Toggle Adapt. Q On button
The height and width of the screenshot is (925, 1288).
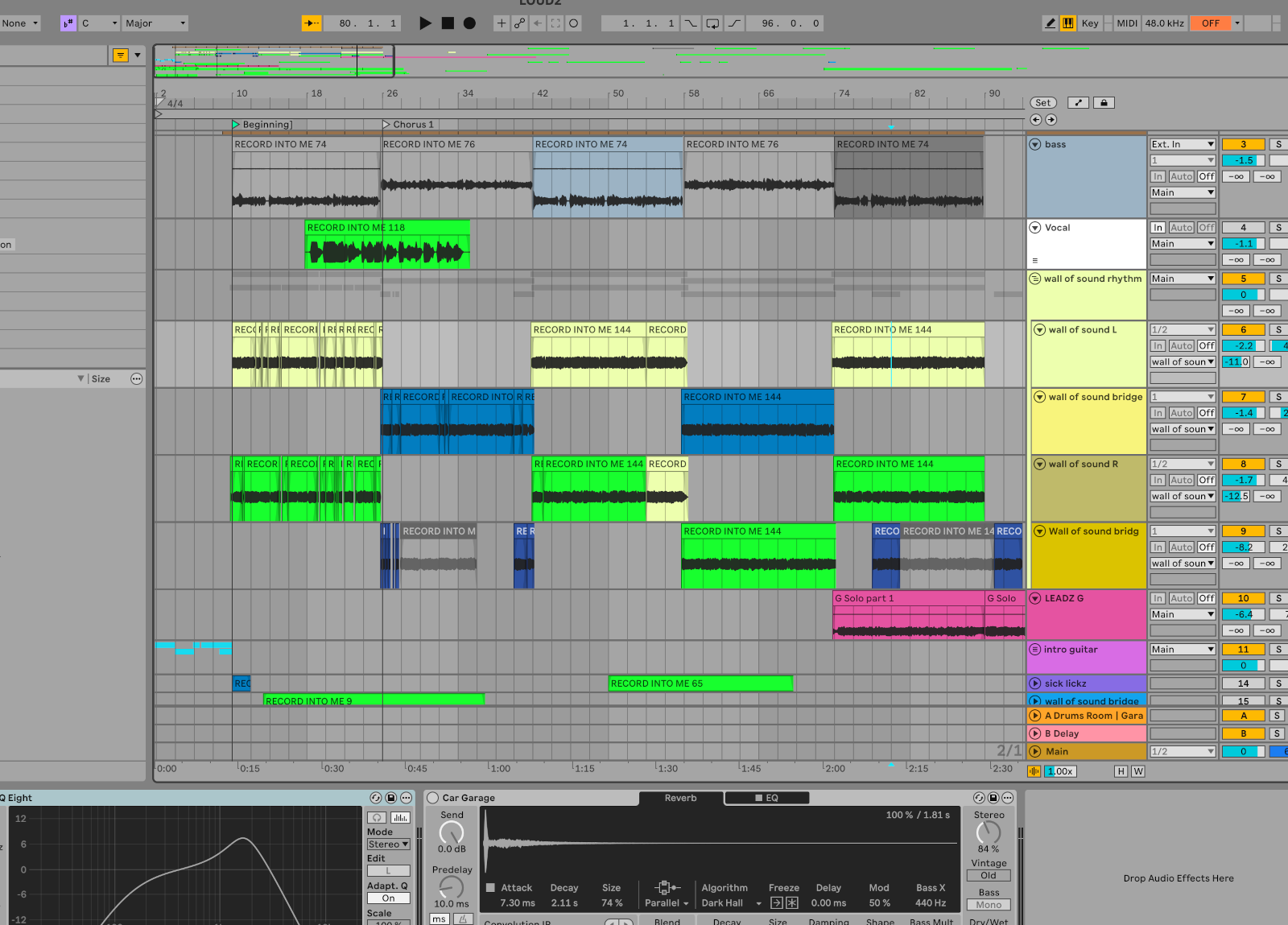pyautogui.click(x=389, y=898)
